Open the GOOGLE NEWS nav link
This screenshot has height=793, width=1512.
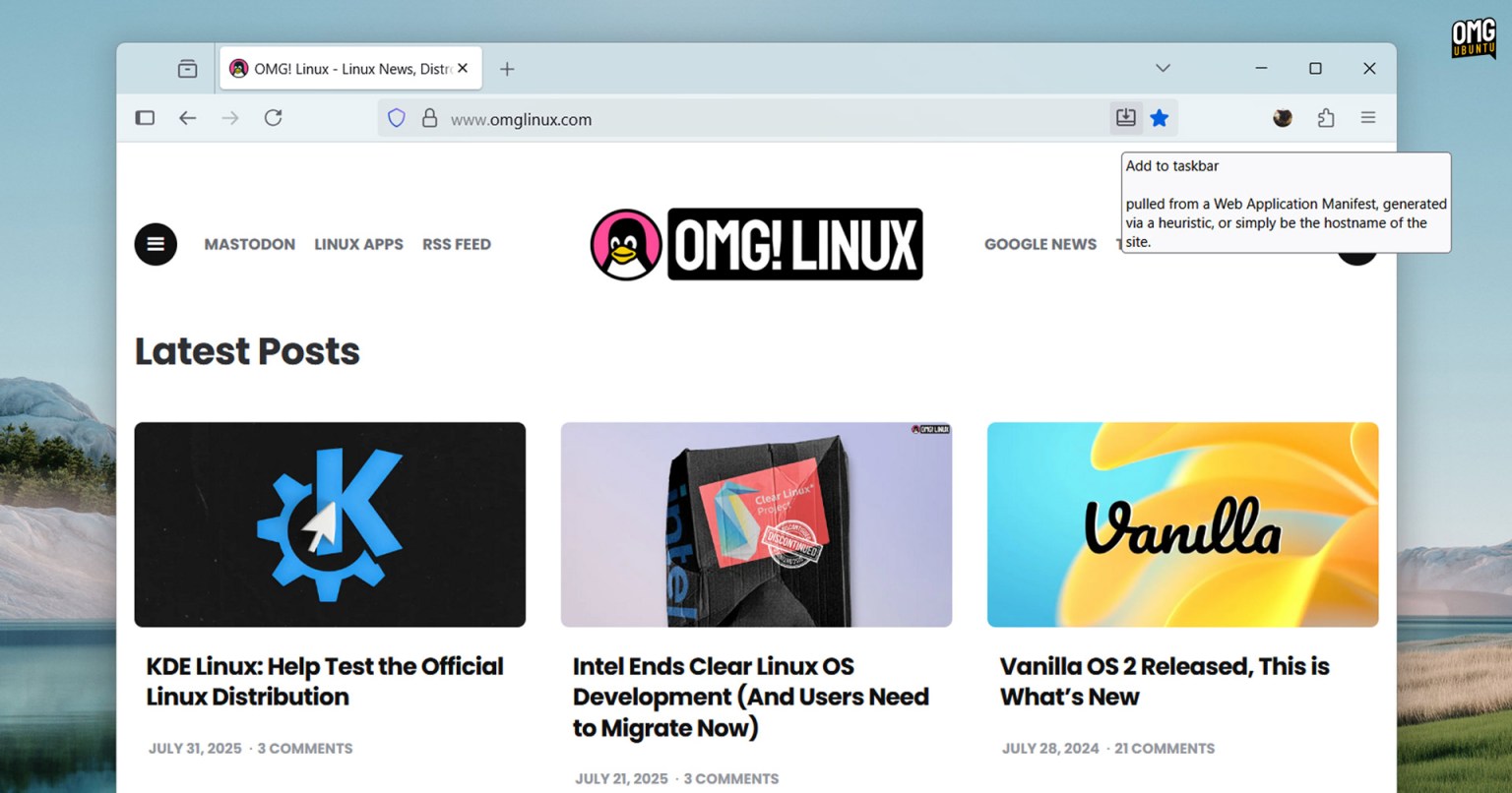[x=1040, y=244]
